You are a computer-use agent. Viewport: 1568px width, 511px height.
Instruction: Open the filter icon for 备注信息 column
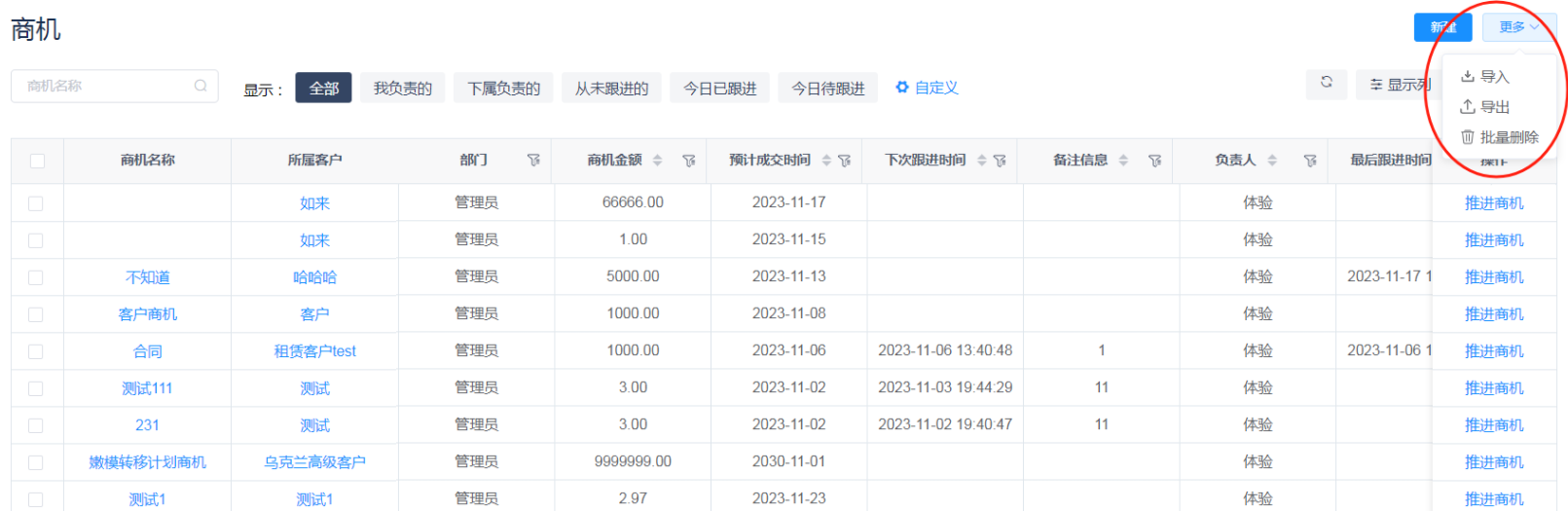point(1155,161)
